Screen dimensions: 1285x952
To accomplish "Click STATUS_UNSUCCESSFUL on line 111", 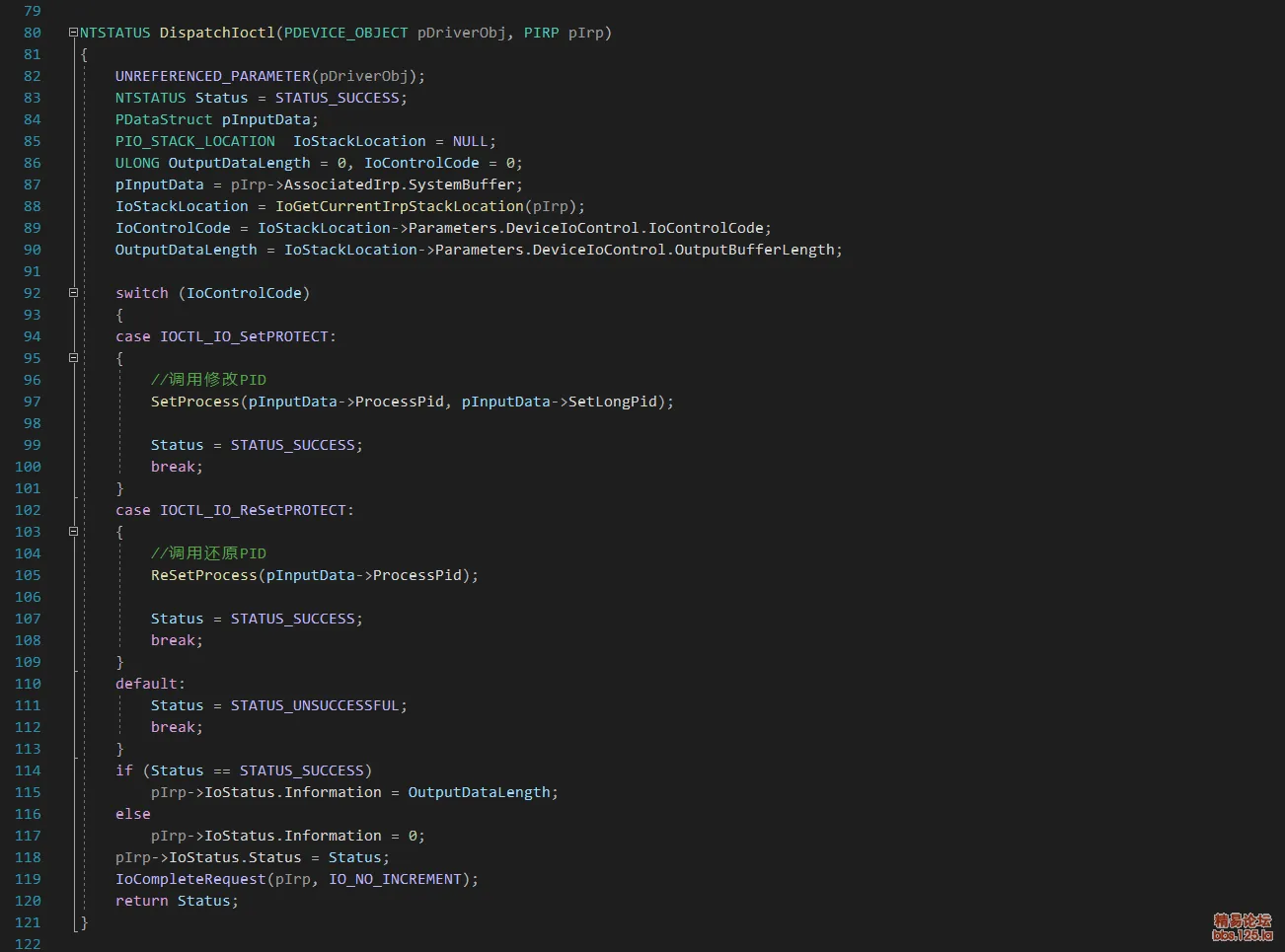I will (317, 704).
